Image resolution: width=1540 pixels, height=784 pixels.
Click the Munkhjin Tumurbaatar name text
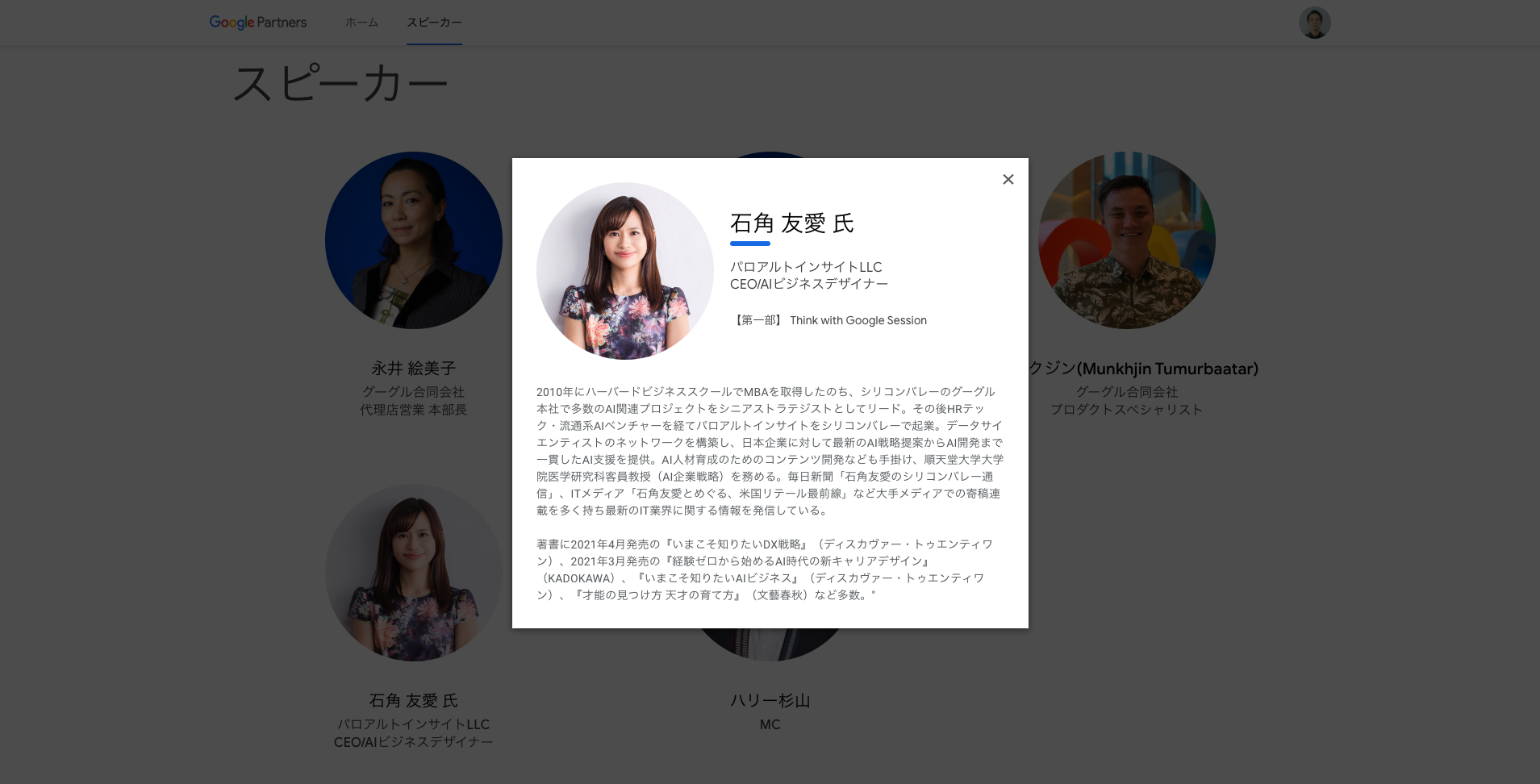[x=1144, y=369]
